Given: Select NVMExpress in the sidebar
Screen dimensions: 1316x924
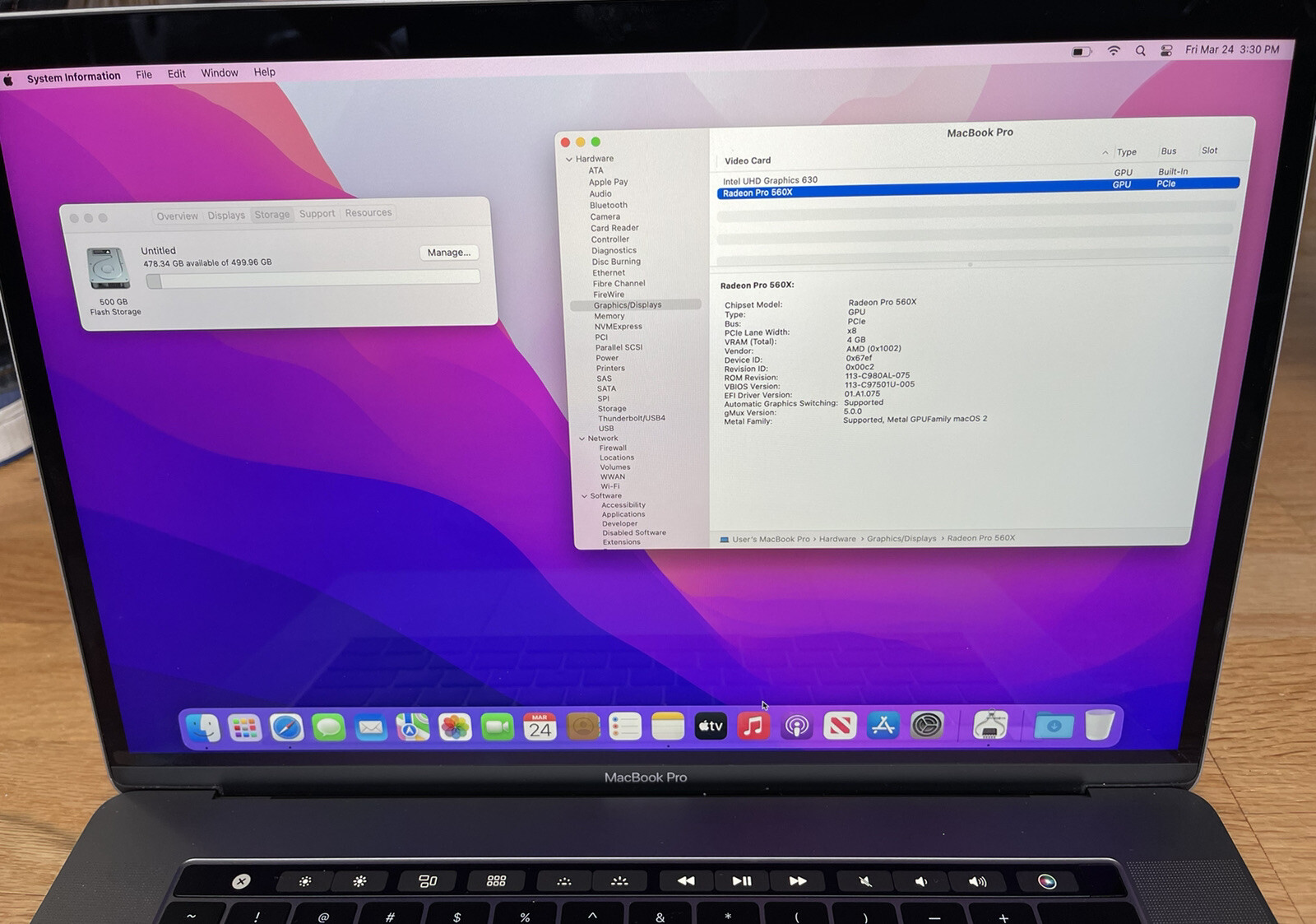Looking at the screenshot, I should tap(619, 327).
